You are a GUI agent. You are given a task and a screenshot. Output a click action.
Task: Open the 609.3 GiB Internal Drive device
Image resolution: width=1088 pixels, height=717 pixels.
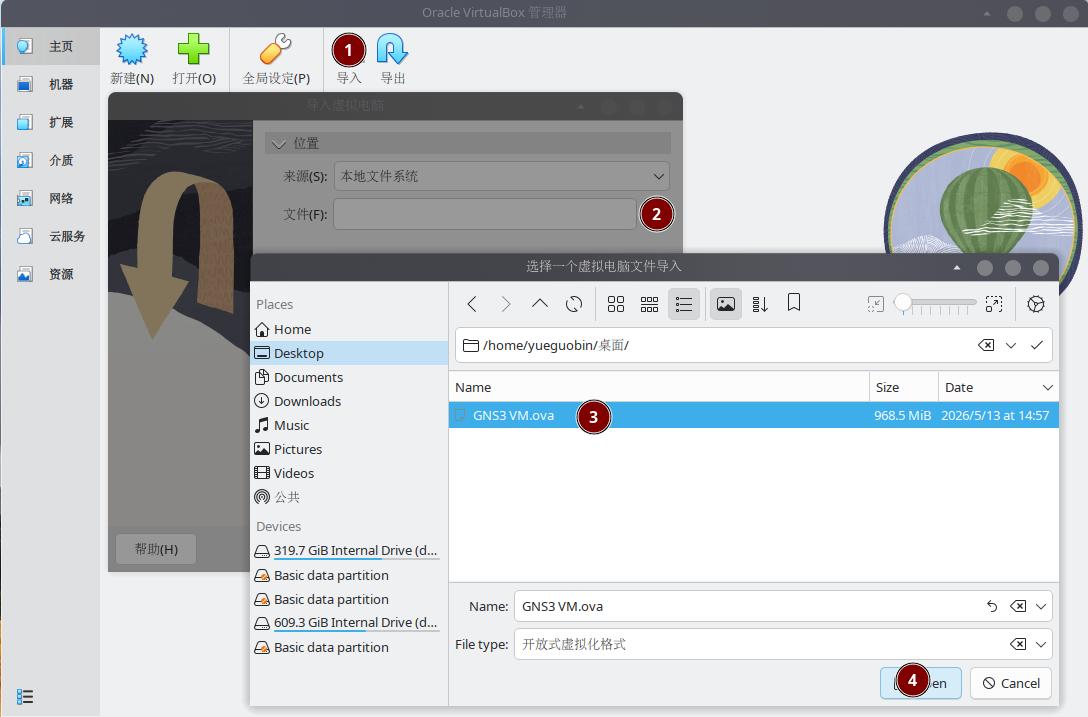tap(350, 623)
